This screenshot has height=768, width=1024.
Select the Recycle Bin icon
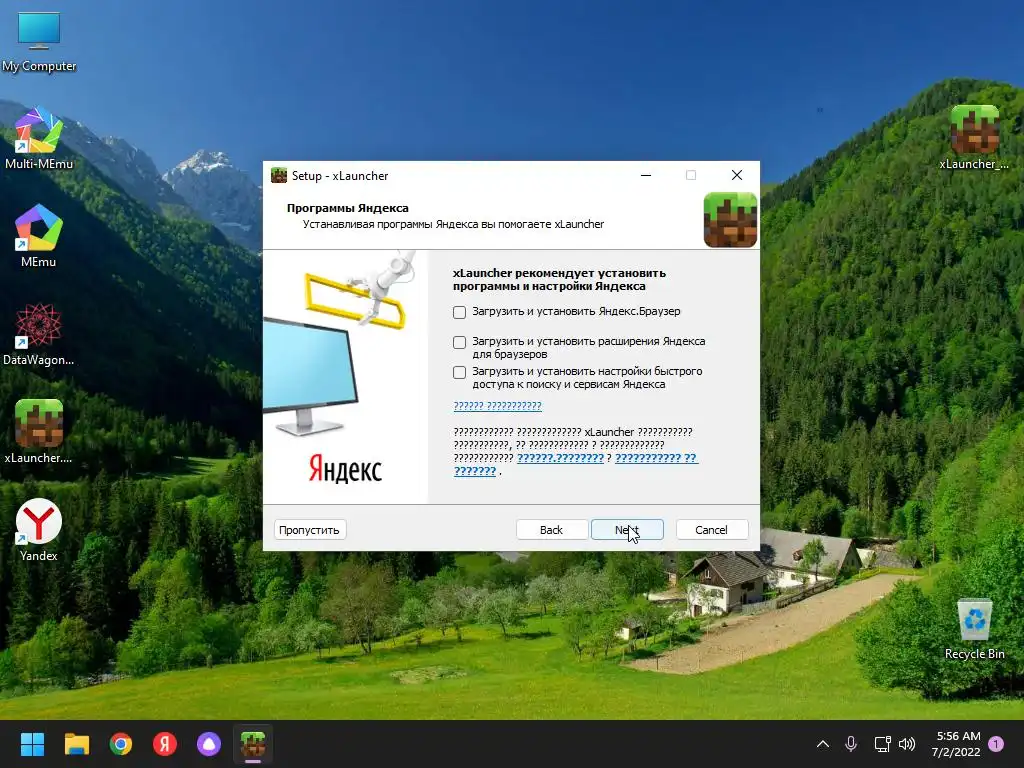click(974, 630)
